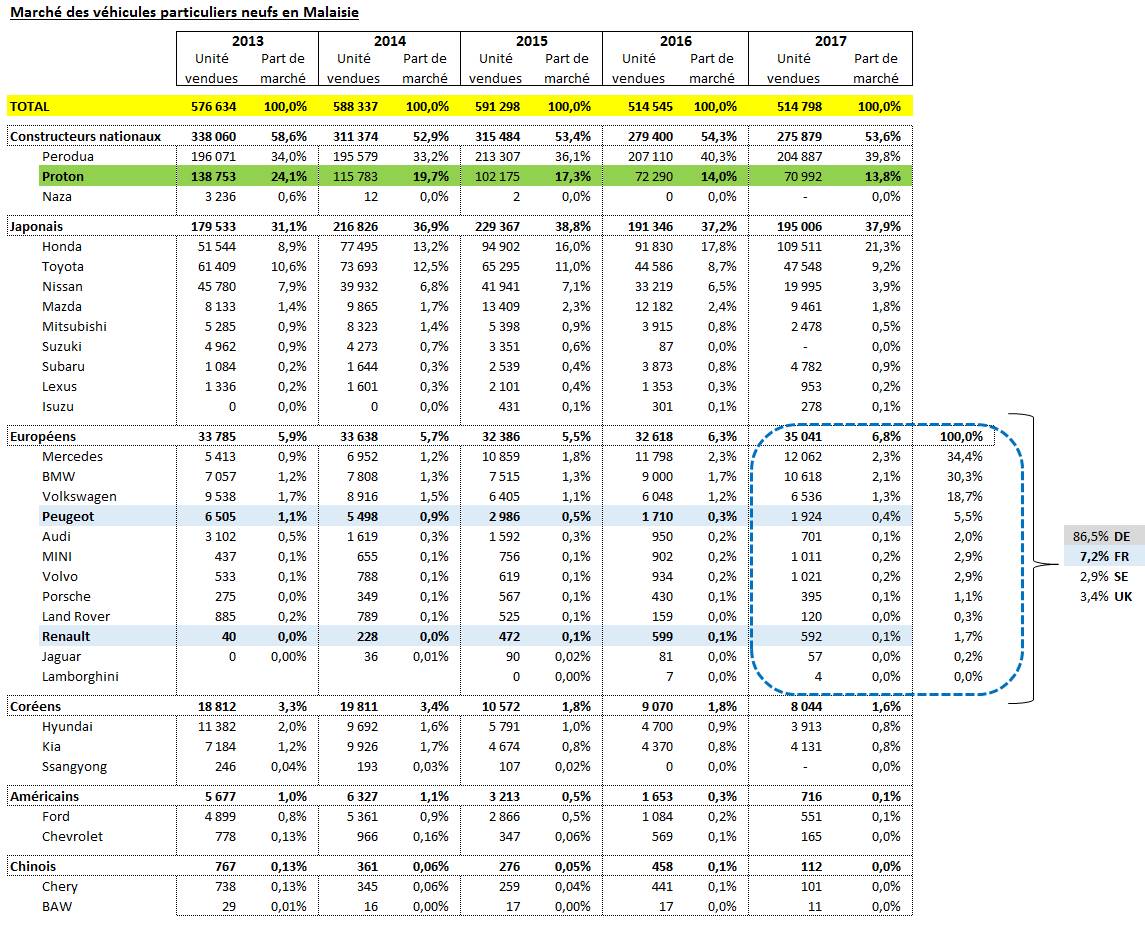Click the BMW row label
Screen dimensions: 1145x926
coord(58,477)
